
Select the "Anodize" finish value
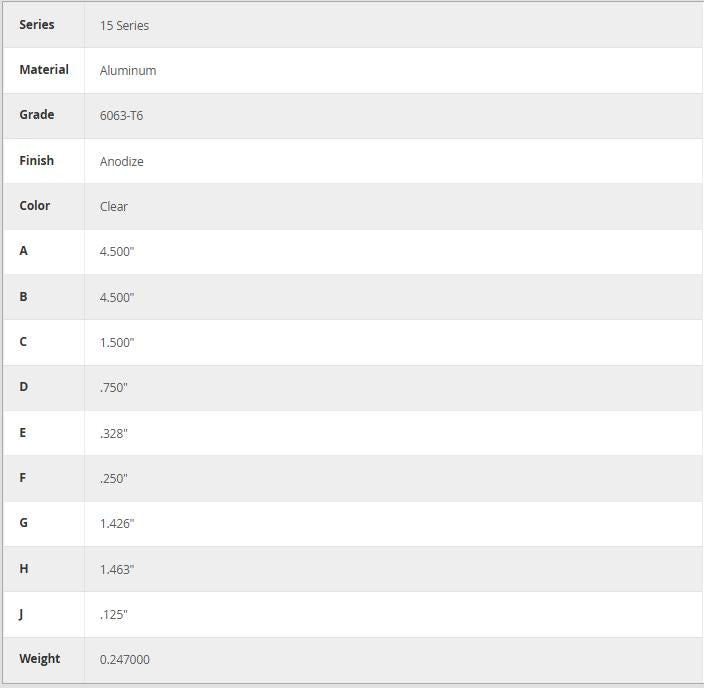coord(122,162)
